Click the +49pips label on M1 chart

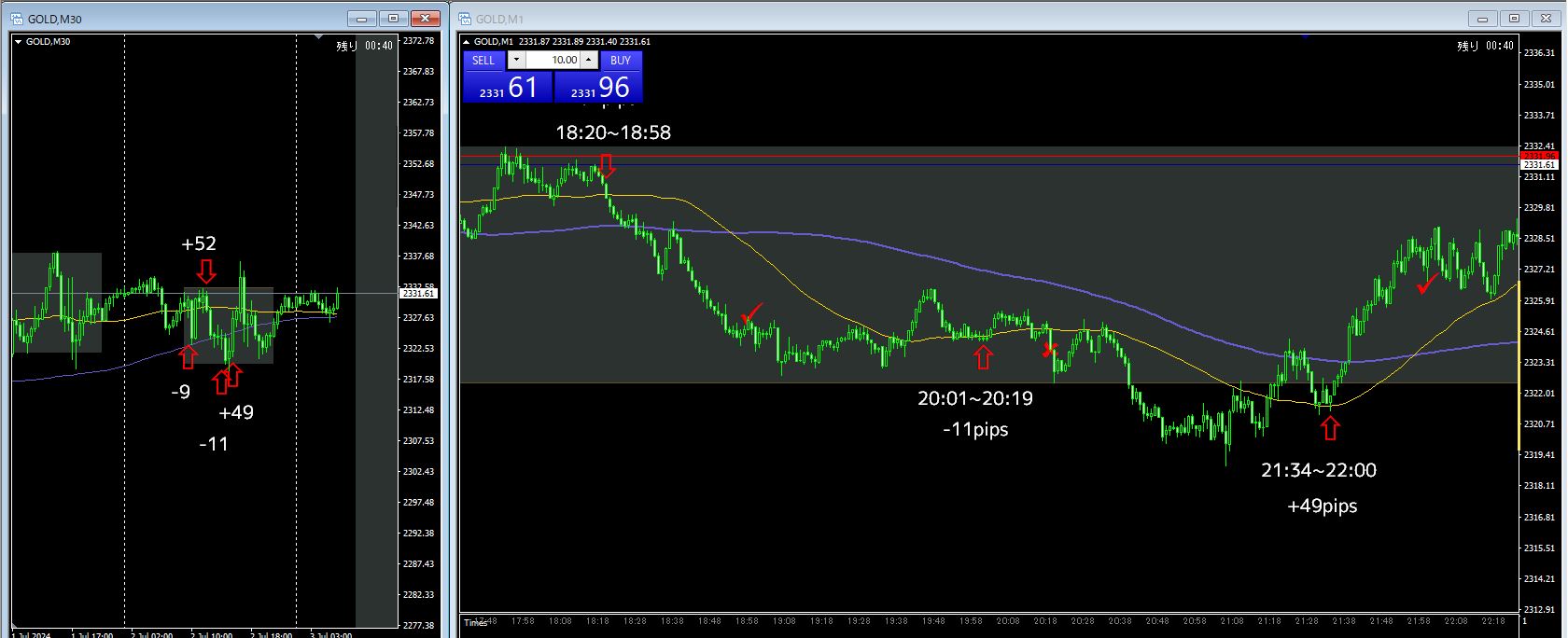1322,506
